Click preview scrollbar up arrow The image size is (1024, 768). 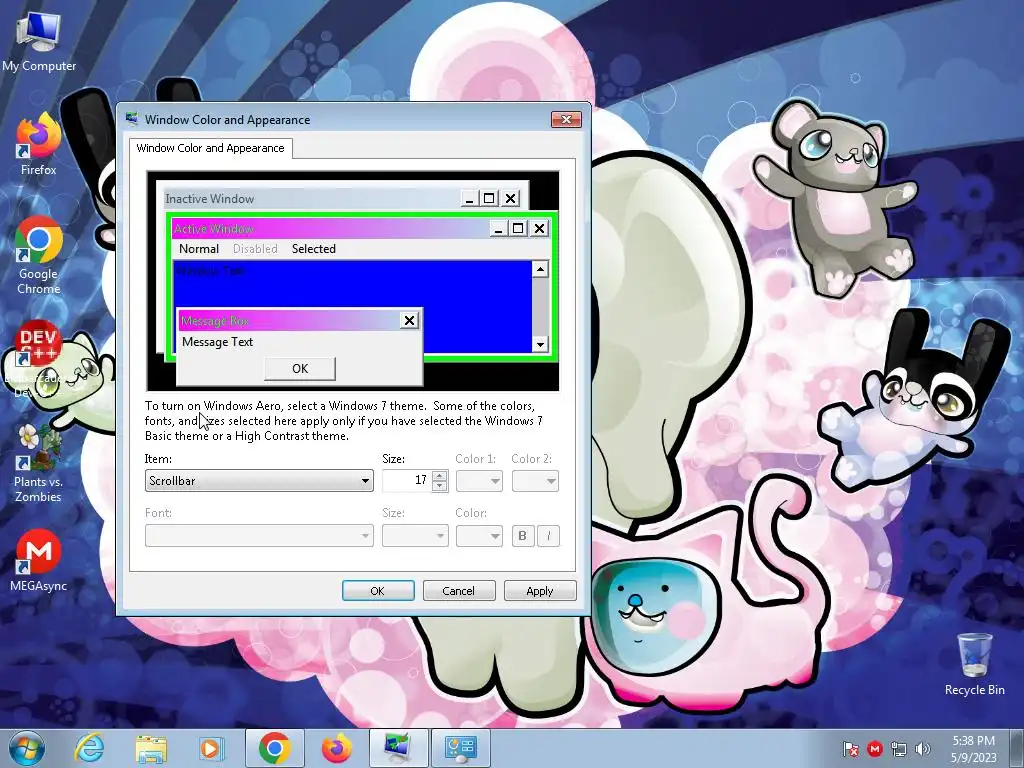540,269
